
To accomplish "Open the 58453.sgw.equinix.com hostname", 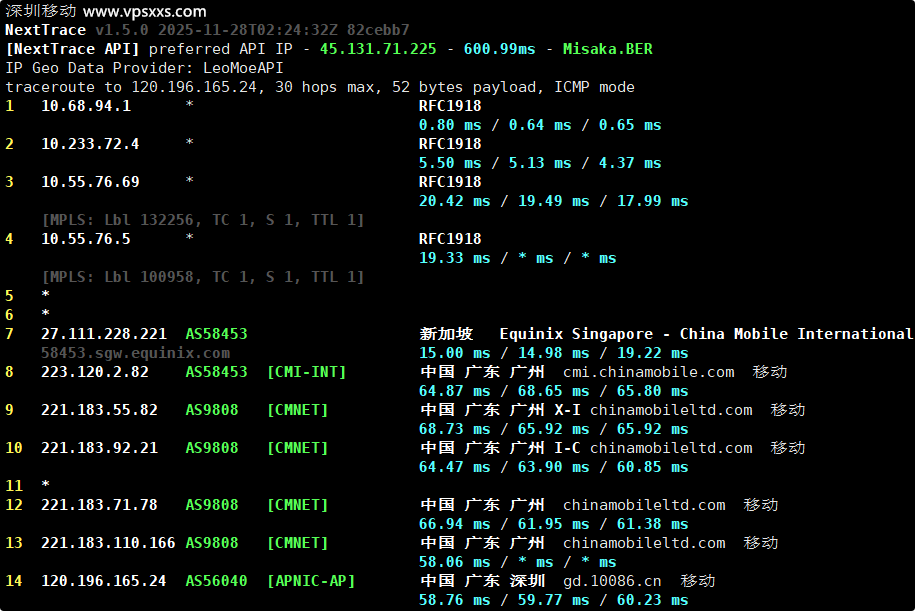I will point(135,353).
